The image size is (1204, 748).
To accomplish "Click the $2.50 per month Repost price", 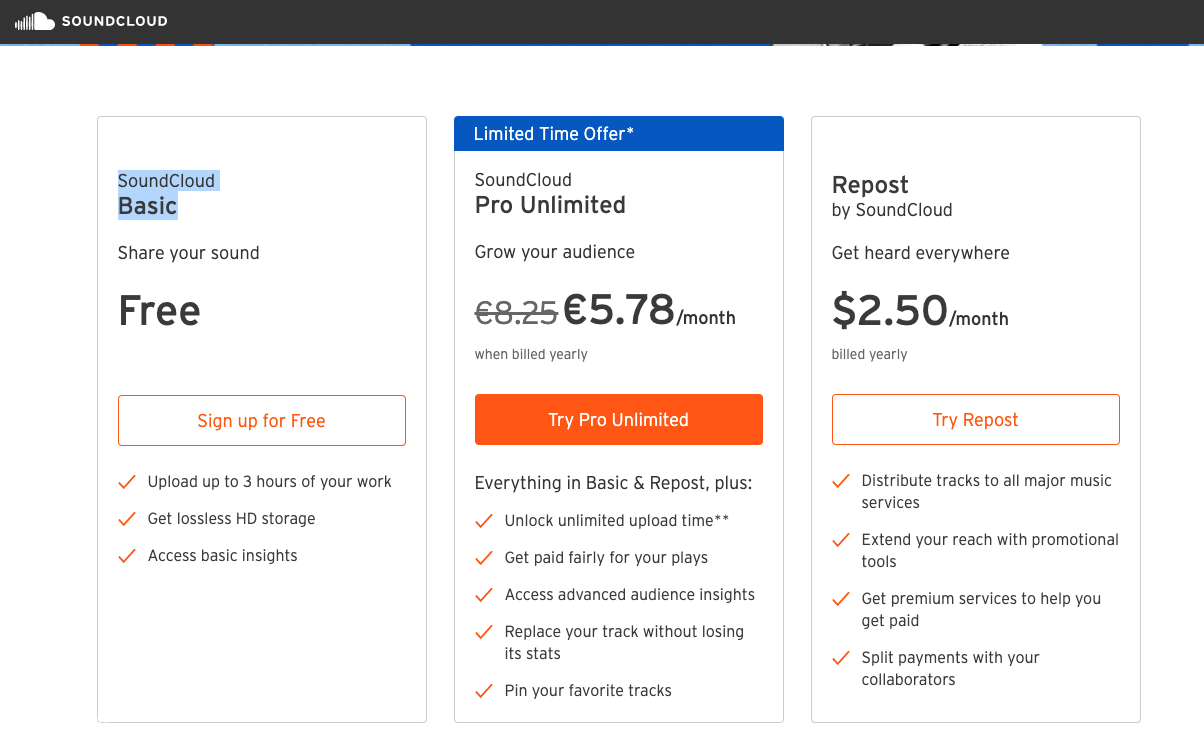I will pyautogui.click(x=920, y=311).
